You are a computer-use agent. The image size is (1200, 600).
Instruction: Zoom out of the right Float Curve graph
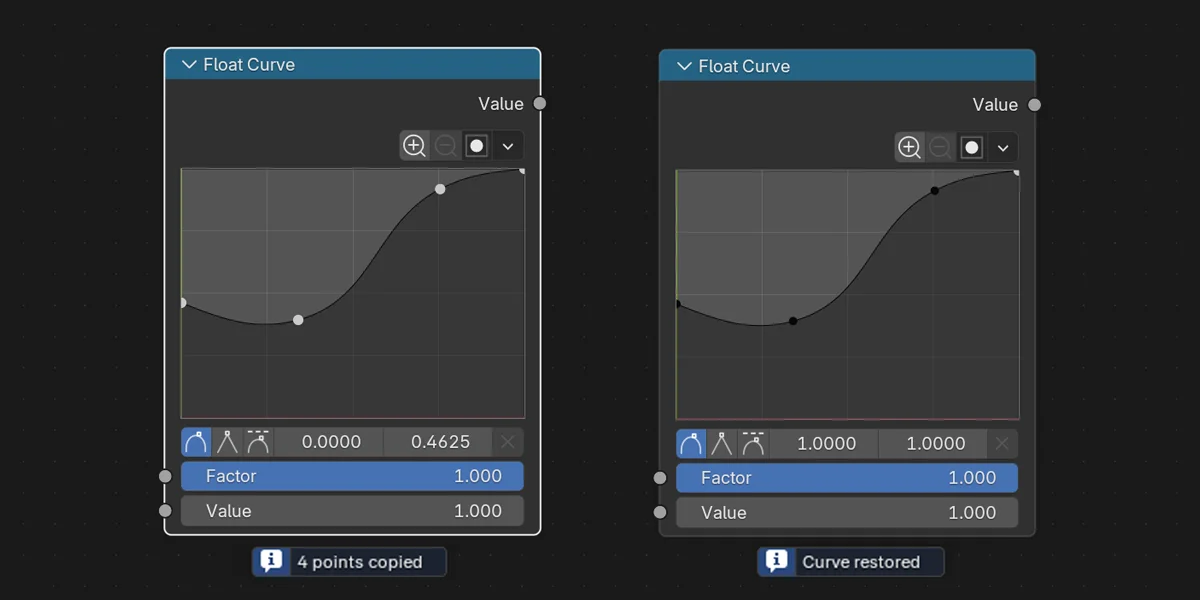point(940,147)
